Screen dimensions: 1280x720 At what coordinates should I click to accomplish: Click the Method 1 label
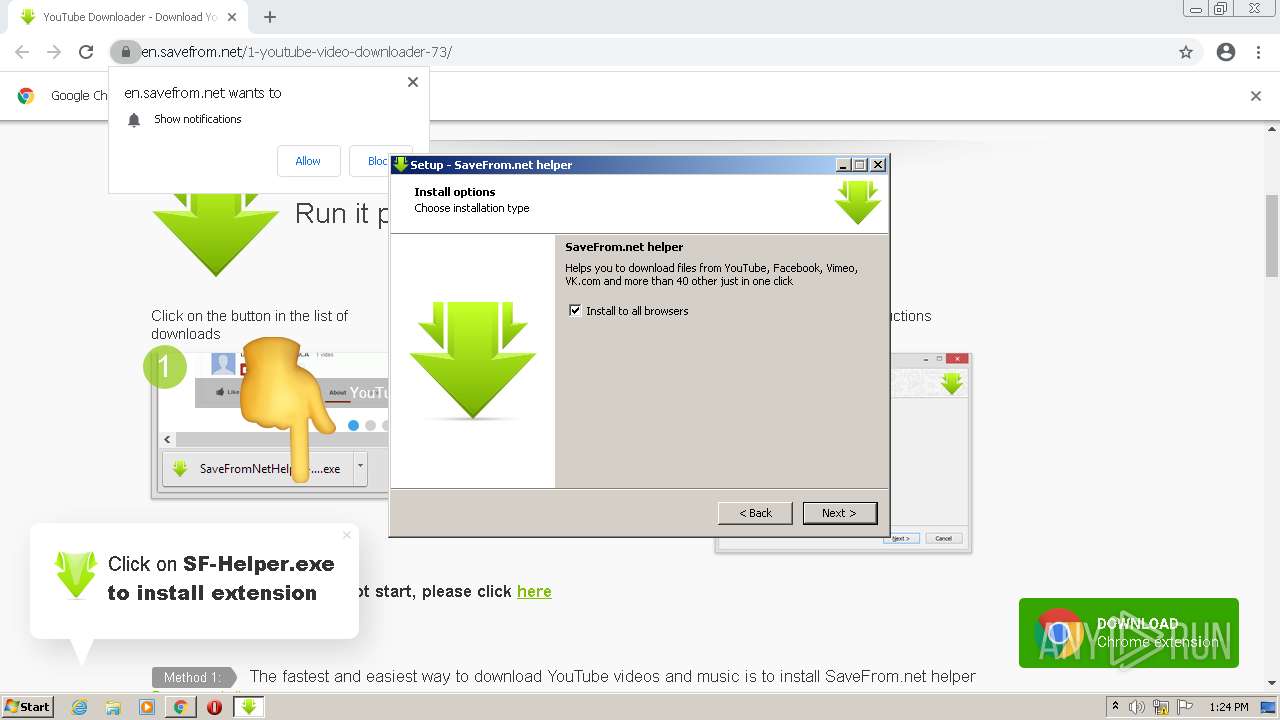tap(192, 677)
